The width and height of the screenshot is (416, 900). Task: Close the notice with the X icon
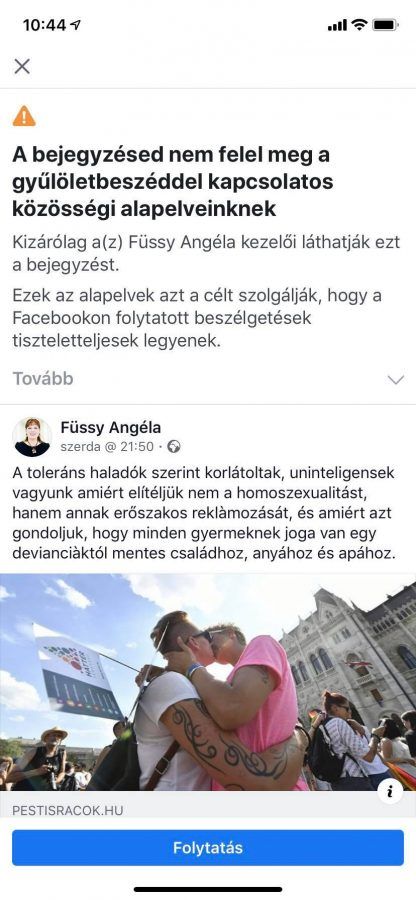pos(22,66)
